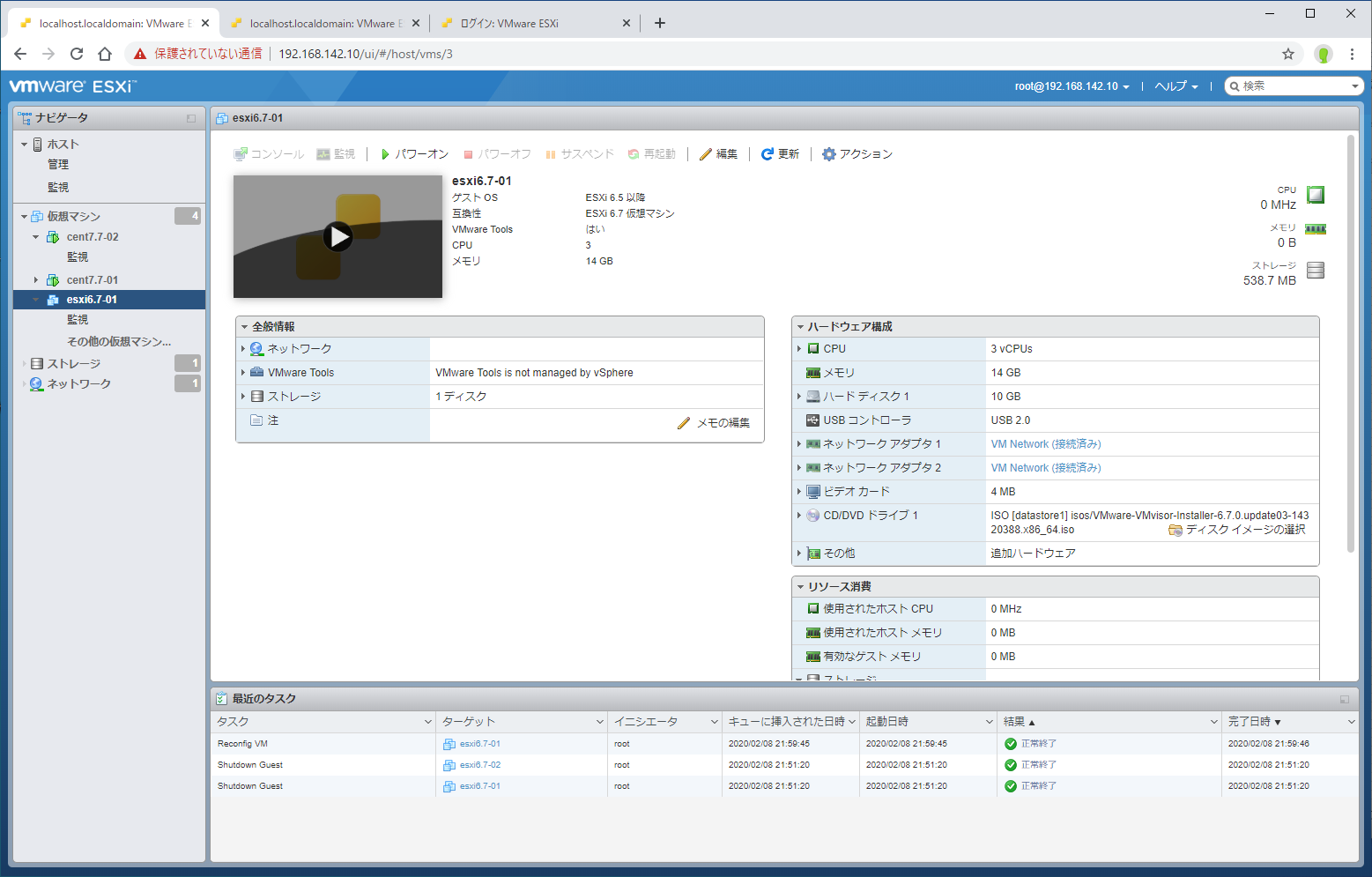Expand the cent7.7-01 tree node
This screenshot has height=877, width=1372.
[x=36, y=280]
